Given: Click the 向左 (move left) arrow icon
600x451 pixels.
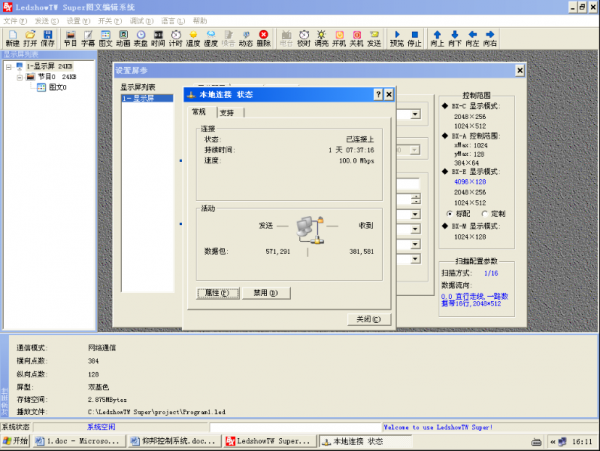Looking at the screenshot, I should [x=473, y=39].
